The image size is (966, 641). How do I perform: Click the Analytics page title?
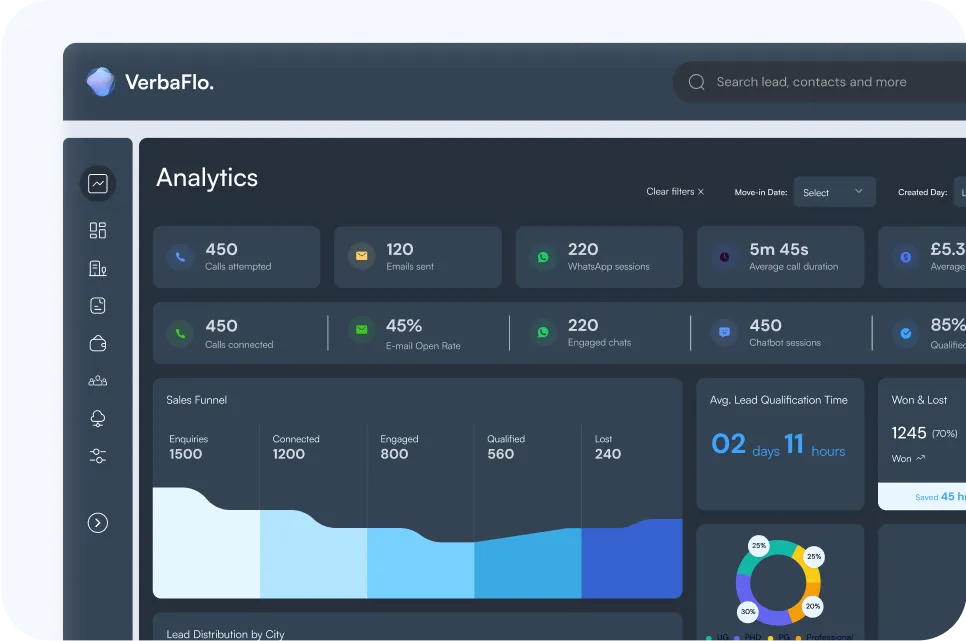[207, 178]
